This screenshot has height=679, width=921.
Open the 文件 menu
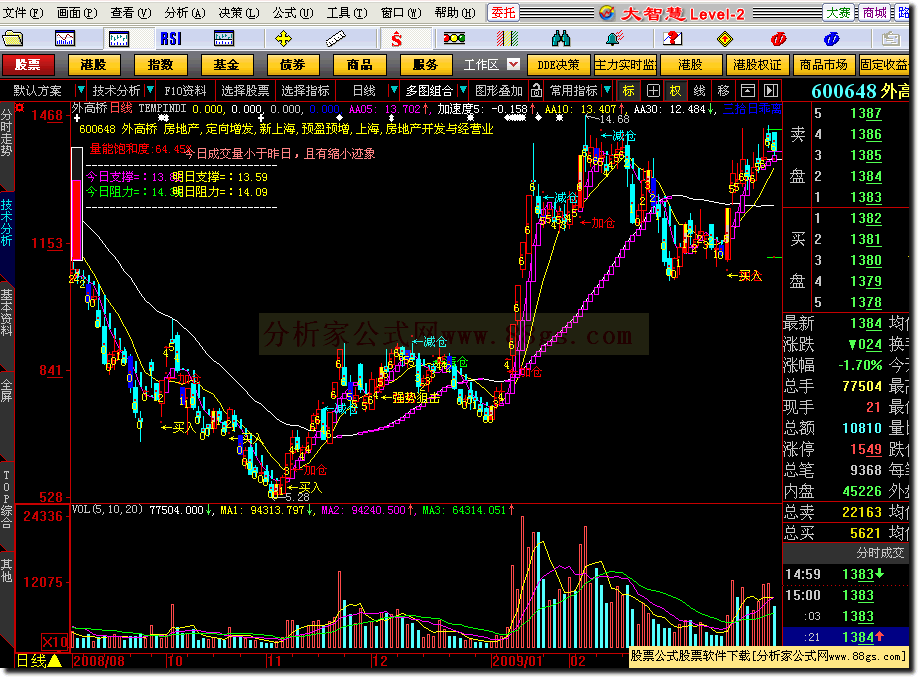[x=23, y=12]
